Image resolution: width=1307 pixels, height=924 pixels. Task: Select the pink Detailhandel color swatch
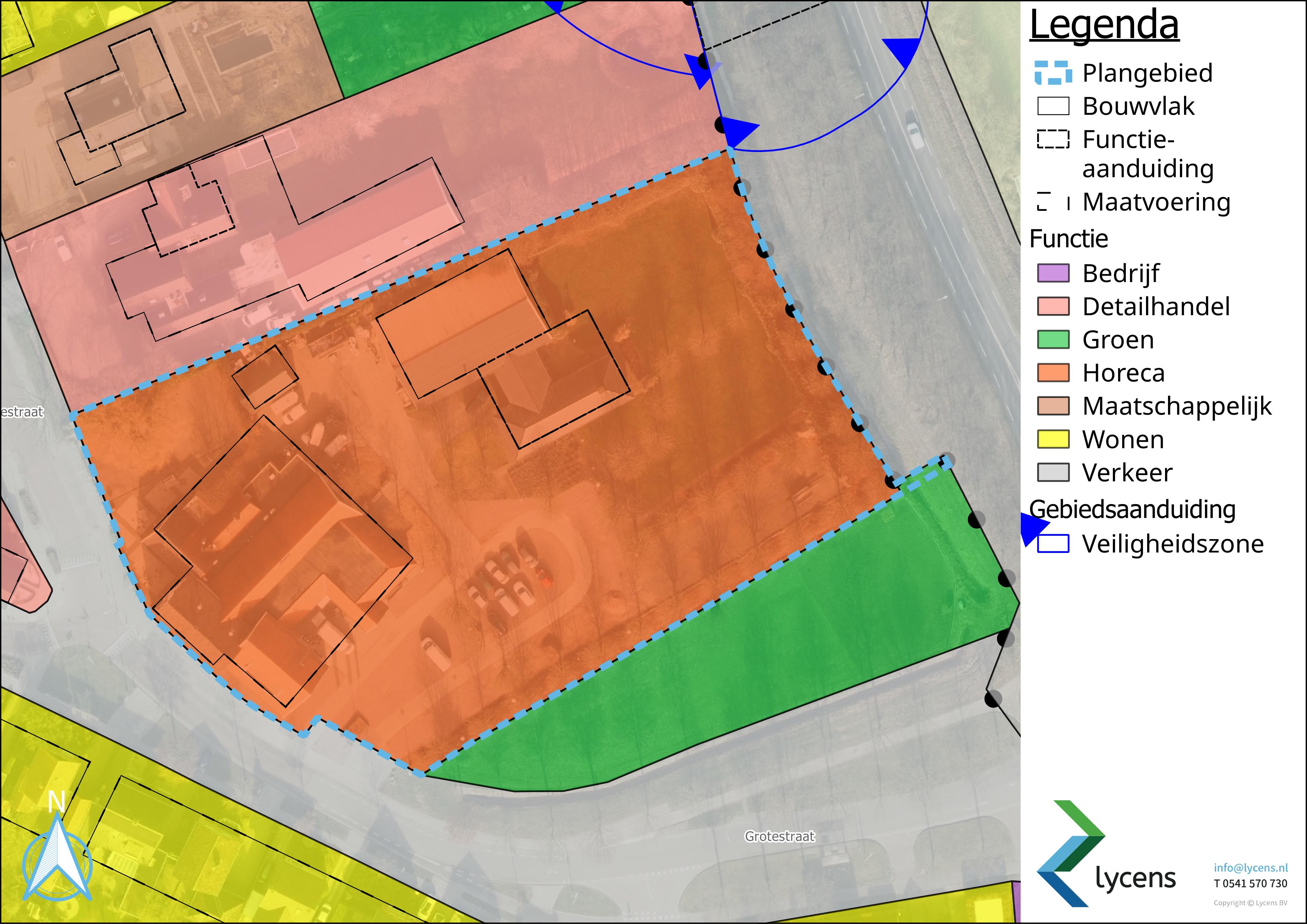click(1053, 306)
